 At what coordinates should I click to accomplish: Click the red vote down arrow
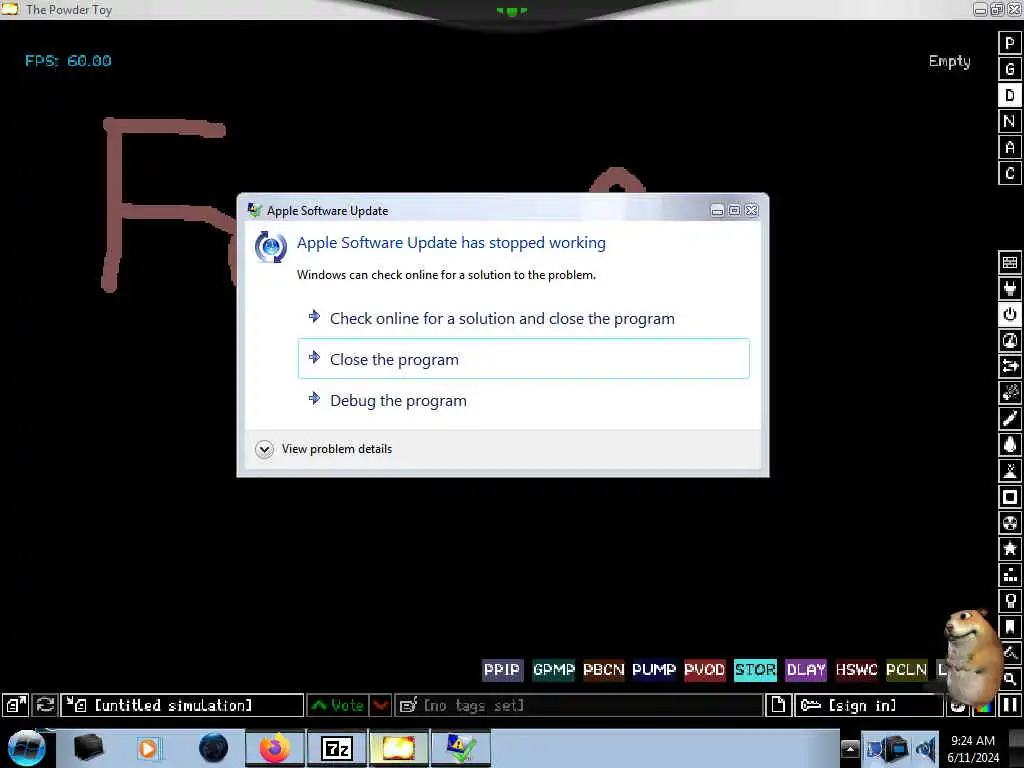(380, 705)
